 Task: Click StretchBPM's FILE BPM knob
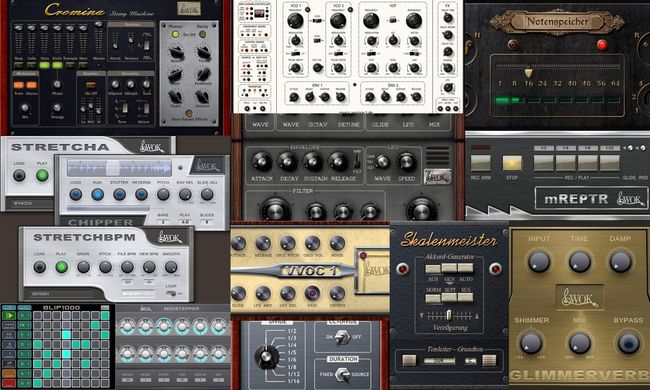(127, 267)
